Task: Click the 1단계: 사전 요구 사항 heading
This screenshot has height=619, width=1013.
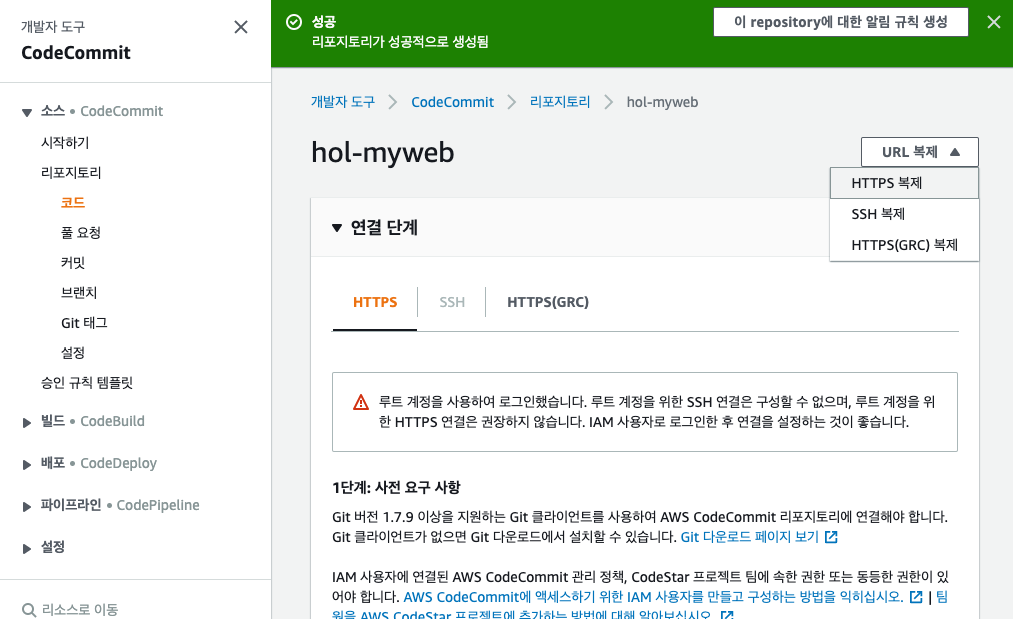Action: pyautogui.click(x=396, y=488)
